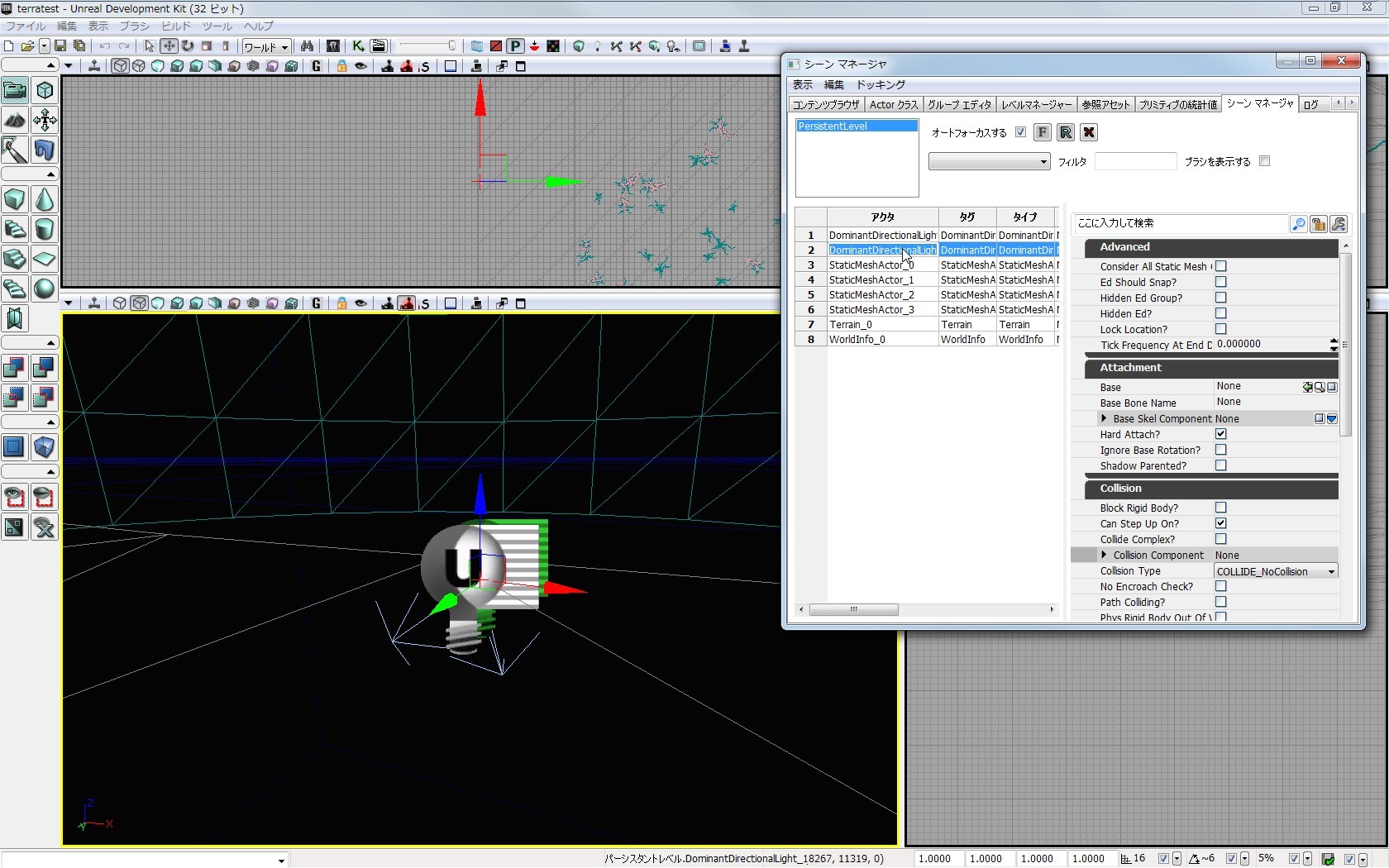Expand the Collision Component property
The image size is (1389, 868).
[x=1104, y=555]
